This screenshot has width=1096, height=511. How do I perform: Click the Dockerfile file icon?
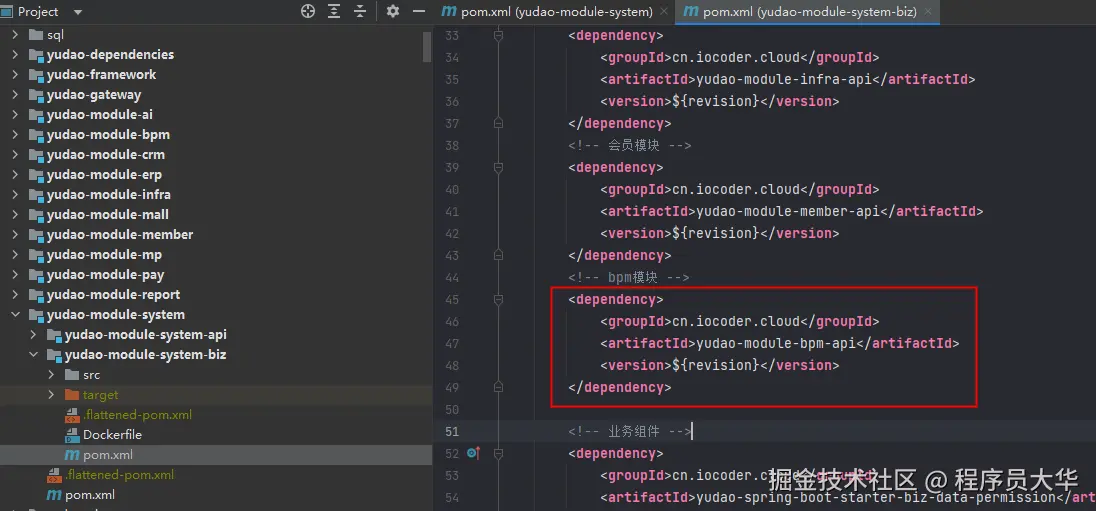tap(72, 435)
